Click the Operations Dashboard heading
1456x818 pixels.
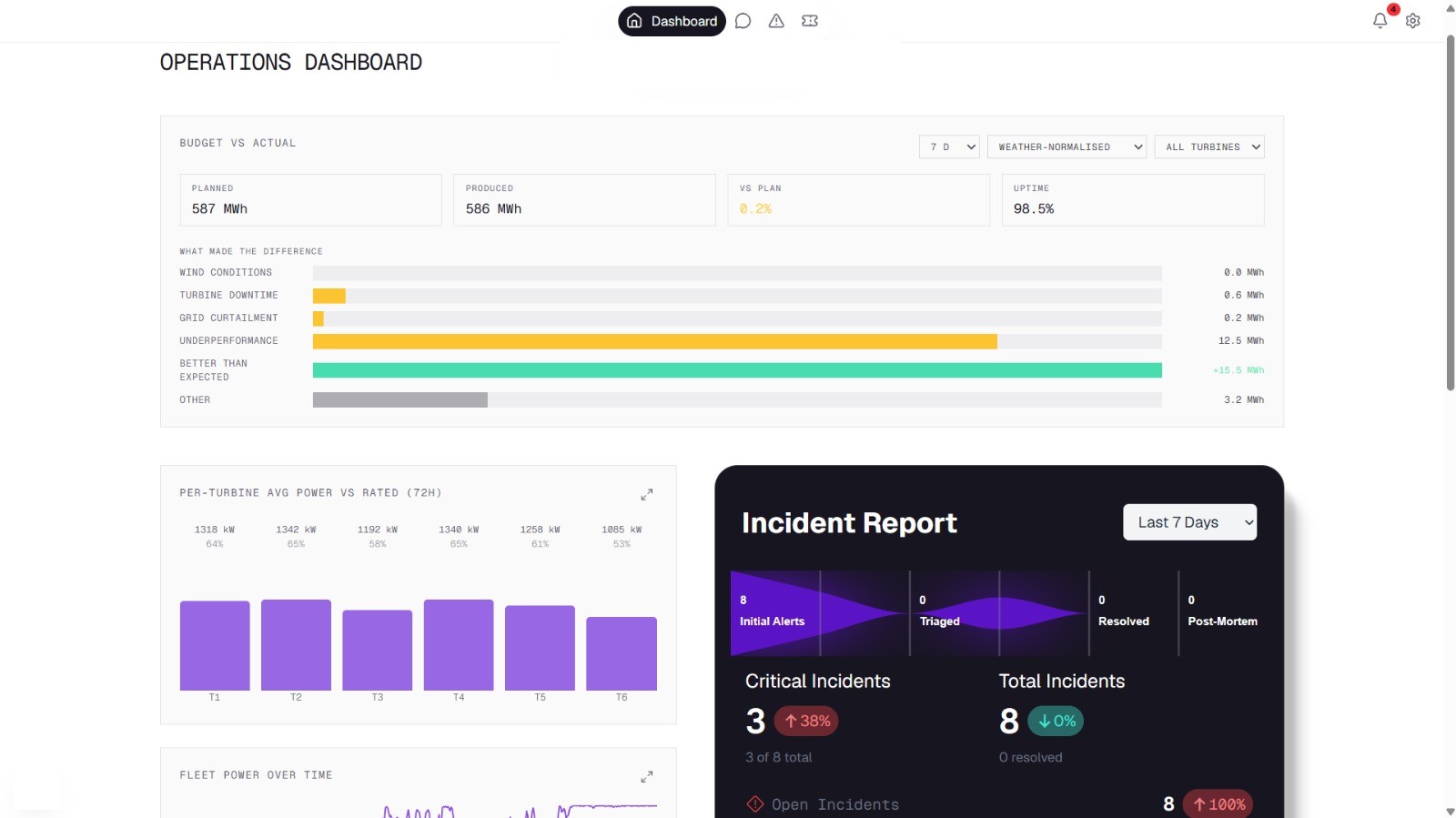point(291,63)
